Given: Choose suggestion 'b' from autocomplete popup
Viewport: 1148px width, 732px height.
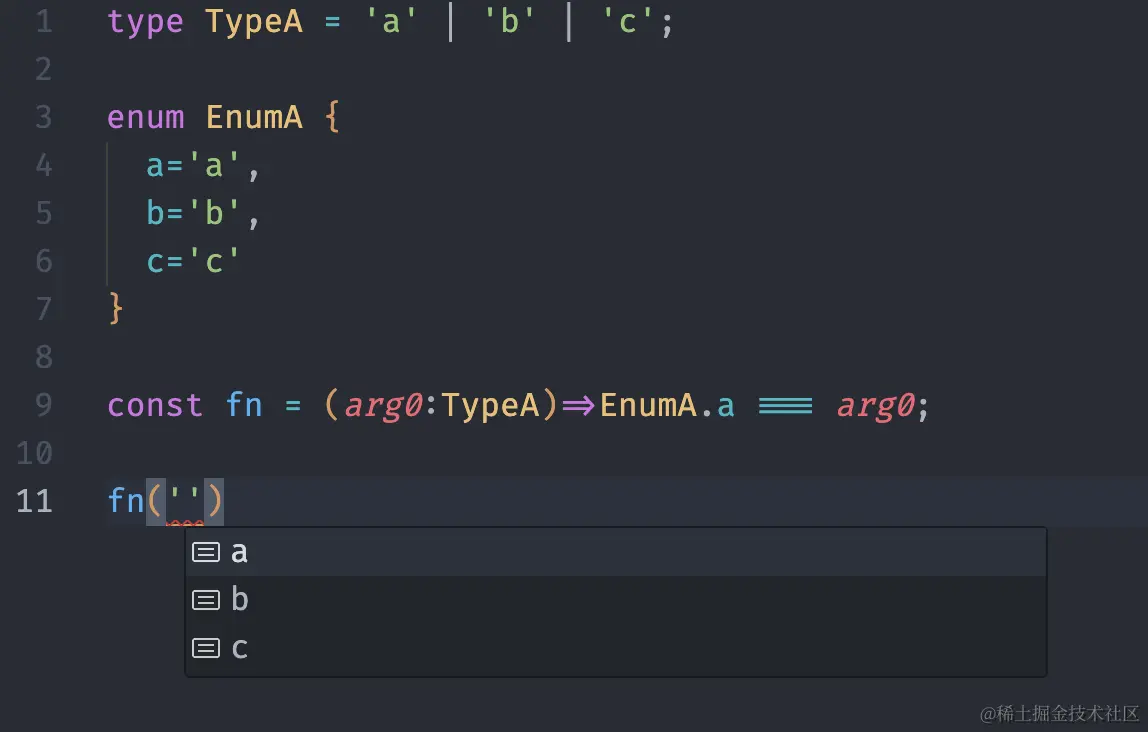Looking at the screenshot, I should tap(616, 600).
